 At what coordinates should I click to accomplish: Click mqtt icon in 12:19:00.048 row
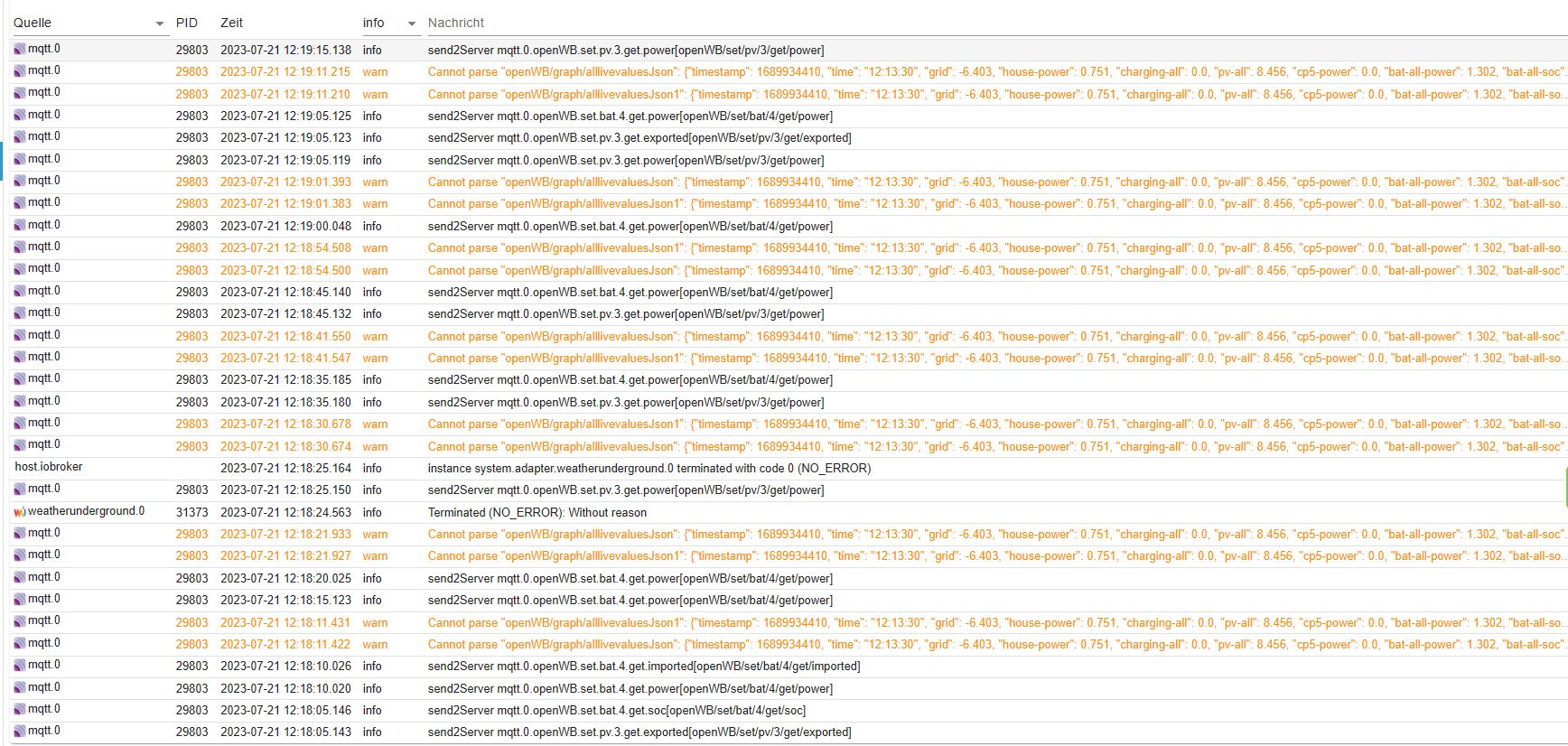tap(19, 226)
